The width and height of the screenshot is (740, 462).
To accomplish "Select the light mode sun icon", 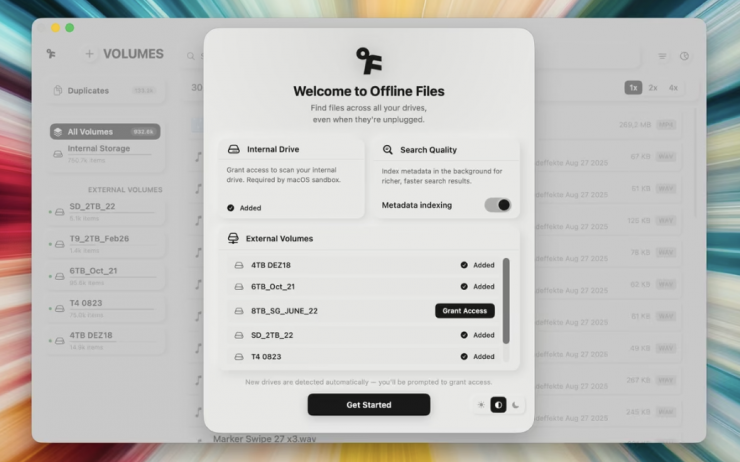I will click(x=480, y=405).
